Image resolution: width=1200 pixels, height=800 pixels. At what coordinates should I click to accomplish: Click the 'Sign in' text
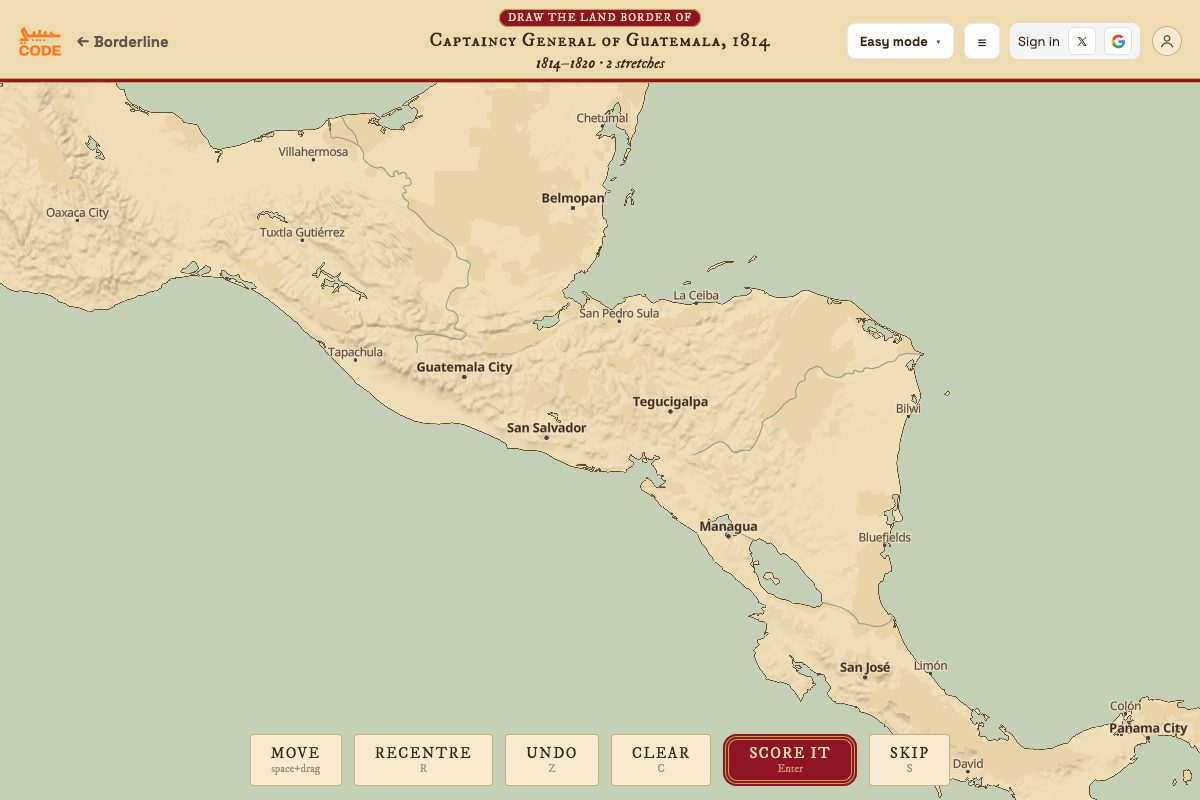pyautogui.click(x=1039, y=41)
